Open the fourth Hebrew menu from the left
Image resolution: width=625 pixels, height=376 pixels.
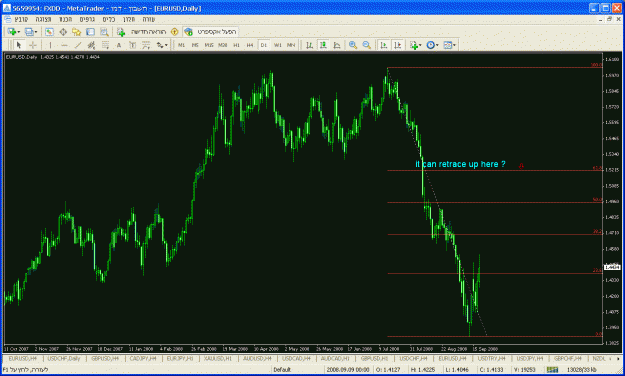[87, 19]
